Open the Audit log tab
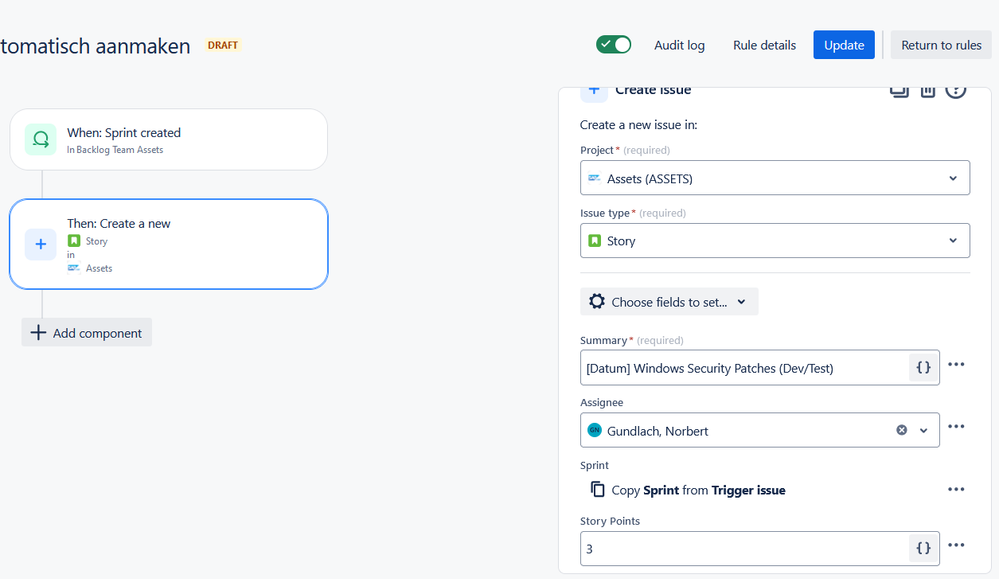 pos(679,45)
